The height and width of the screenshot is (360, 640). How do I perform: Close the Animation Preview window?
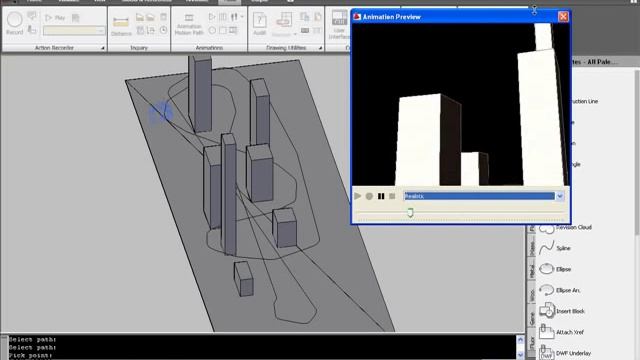coord(563,16)
